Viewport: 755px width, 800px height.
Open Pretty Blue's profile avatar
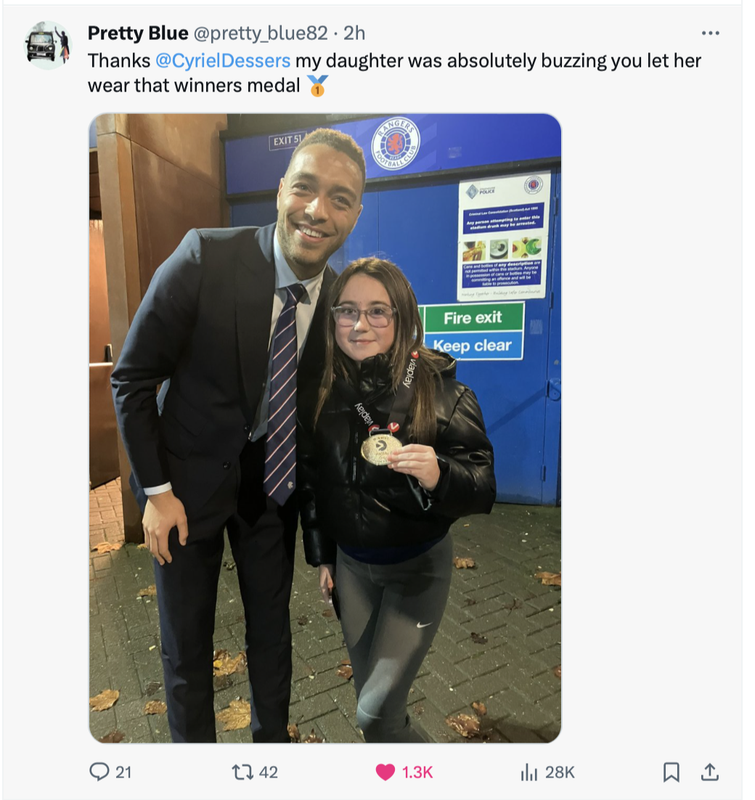tap(48, 45)
